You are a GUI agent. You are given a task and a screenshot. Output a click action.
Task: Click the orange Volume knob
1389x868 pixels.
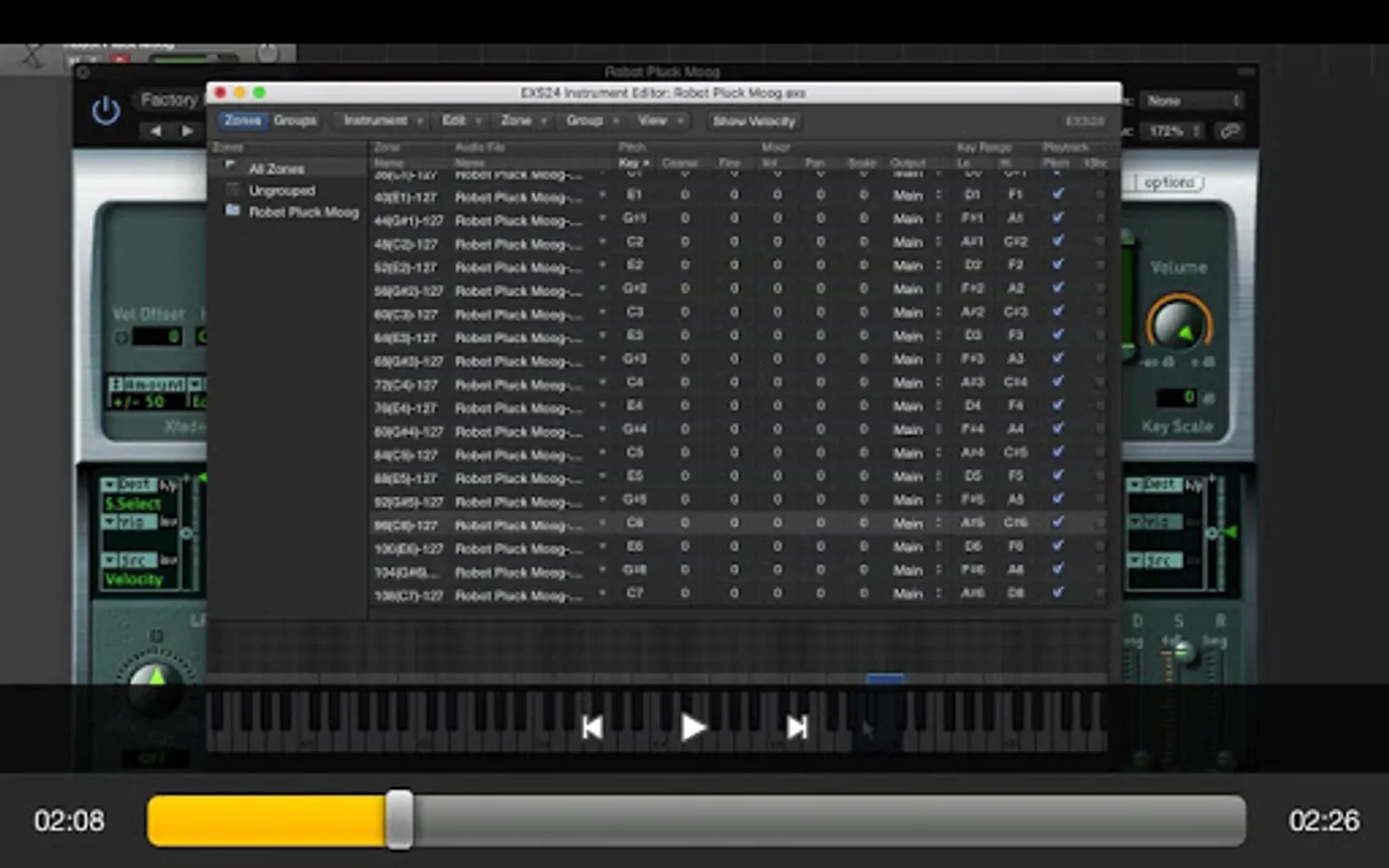1178,325
